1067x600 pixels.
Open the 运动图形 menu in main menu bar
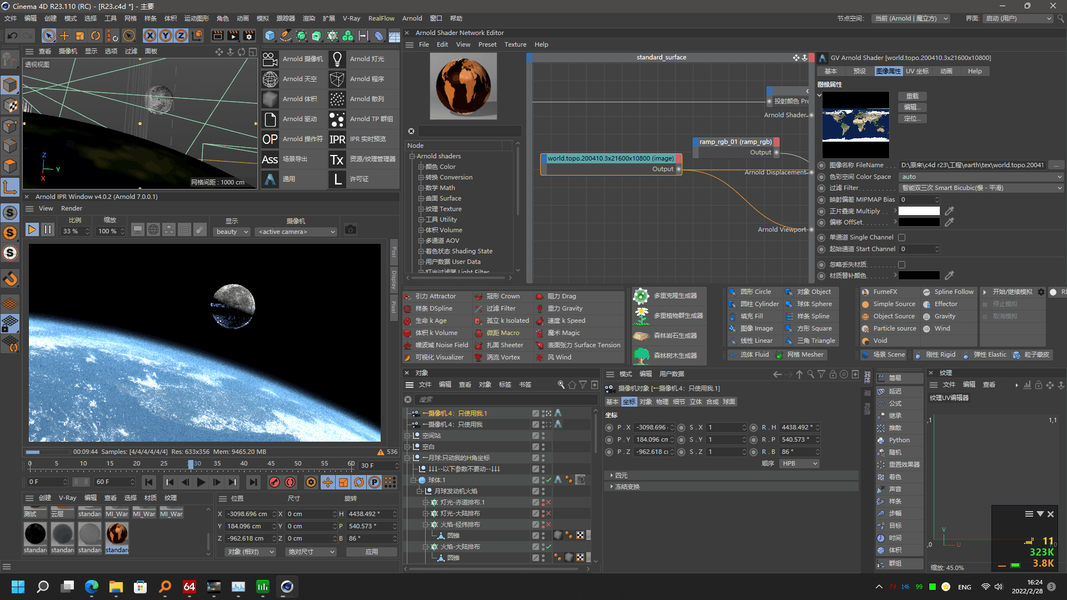[196, 18]
